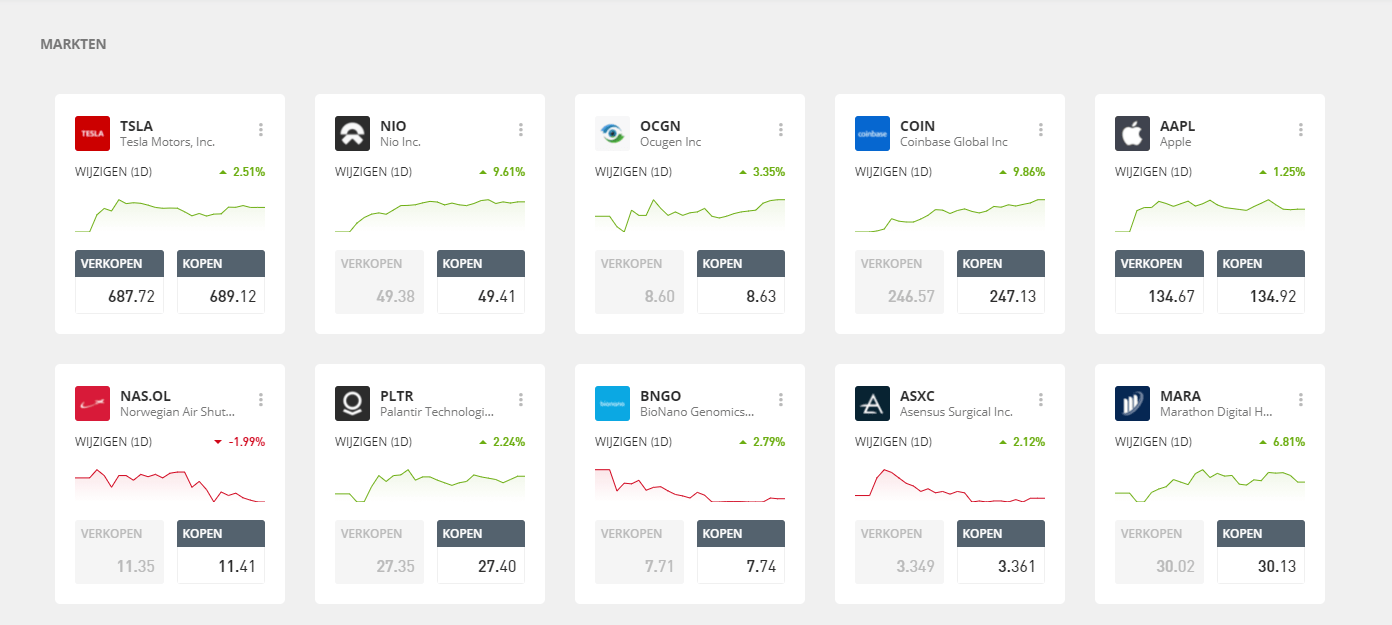1392x625 pixels.
Task: Open the COIN card options menu
Action: (x=1041, y=130)
